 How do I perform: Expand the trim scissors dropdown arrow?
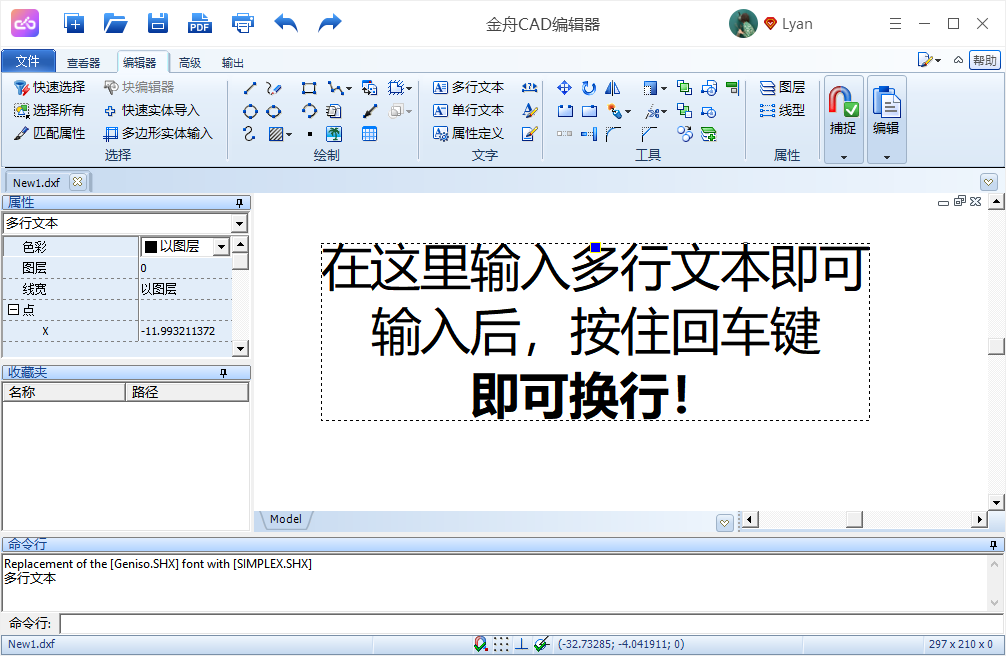pos(664,112)
